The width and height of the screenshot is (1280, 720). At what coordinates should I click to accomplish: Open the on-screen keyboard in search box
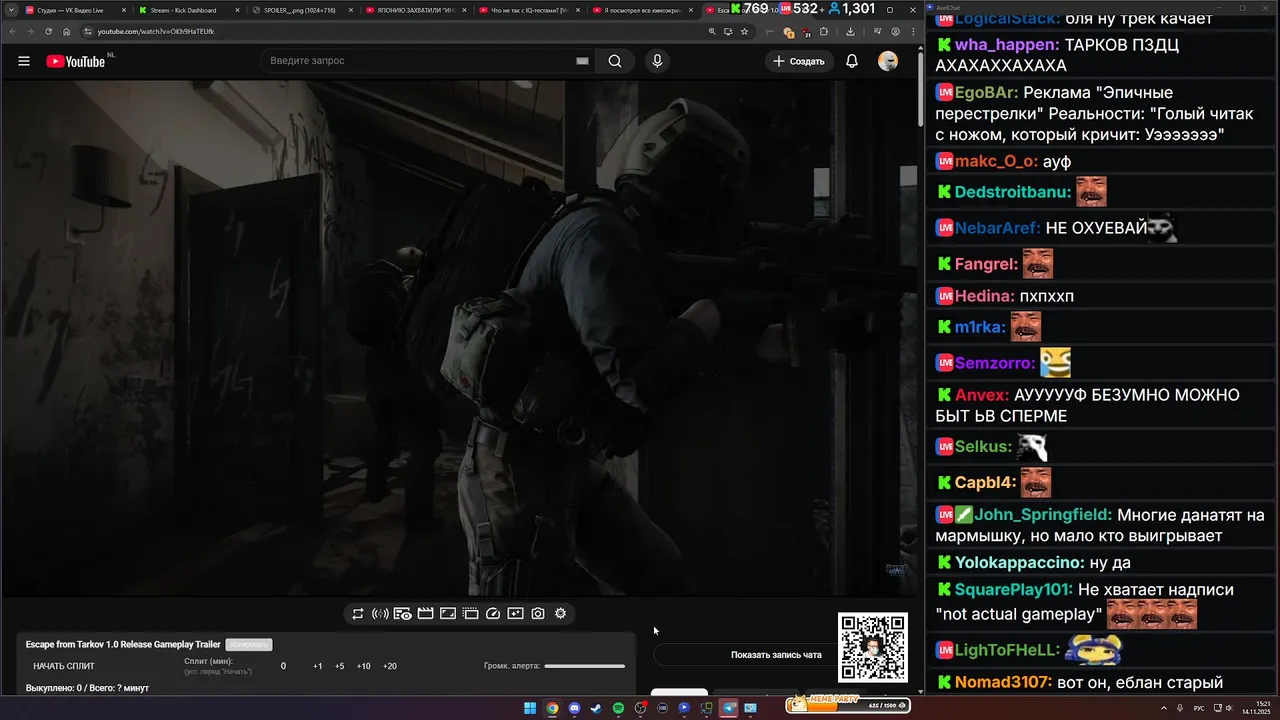pyautogui.click(x=582, y=61)
